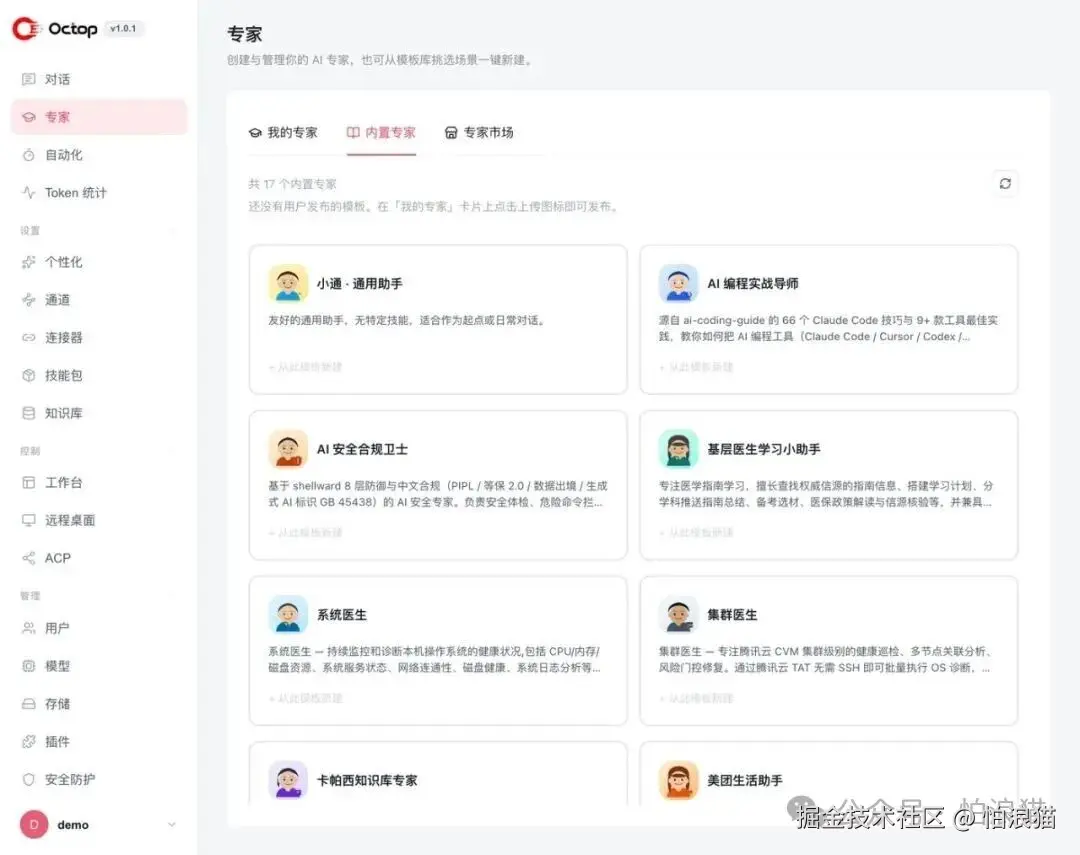This screenshot has height=855, width=1080.
Task: Click the 工作台 layout icon
Action: coord(28,482)
